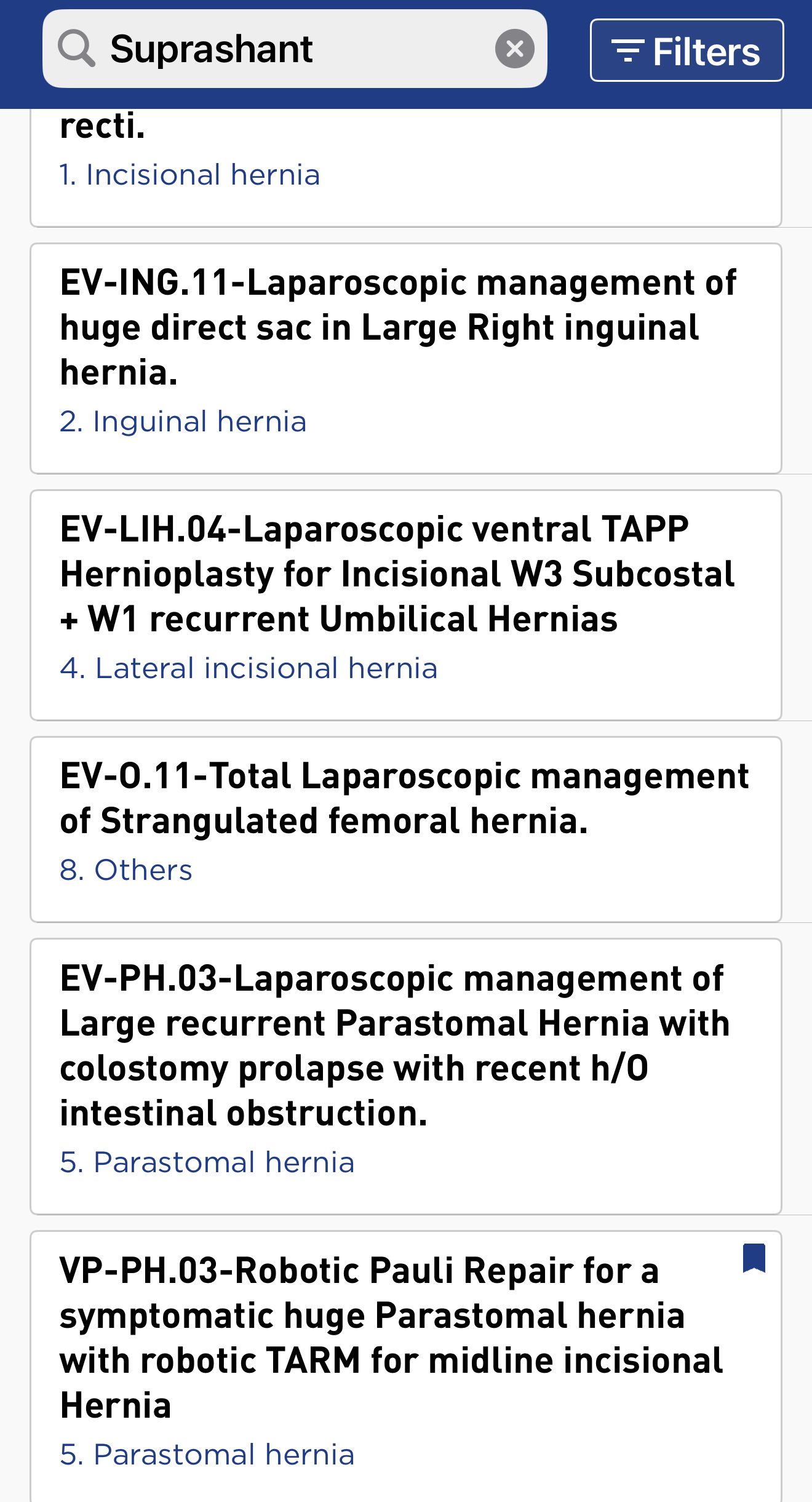The width and height of the screenshot is (812, 1502).
Task: Tap the Strangulated femoral hernia title
Action: point(324,821)
